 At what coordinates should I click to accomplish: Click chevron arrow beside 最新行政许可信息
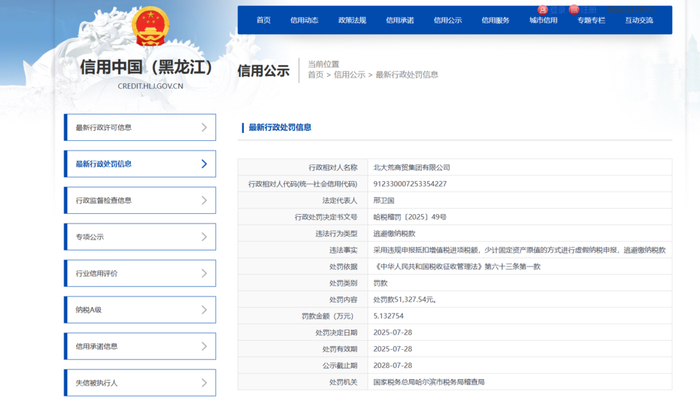pos(204,127)
